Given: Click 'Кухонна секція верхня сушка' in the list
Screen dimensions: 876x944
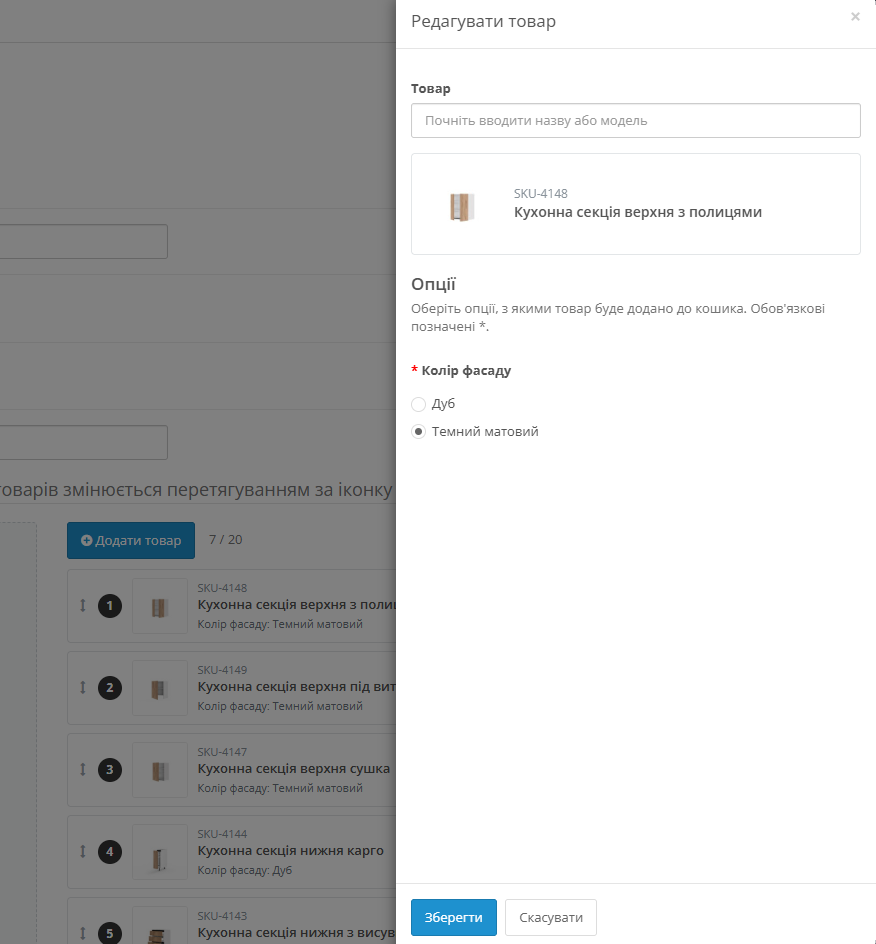Looking at the screenshot, I should 294,769.
